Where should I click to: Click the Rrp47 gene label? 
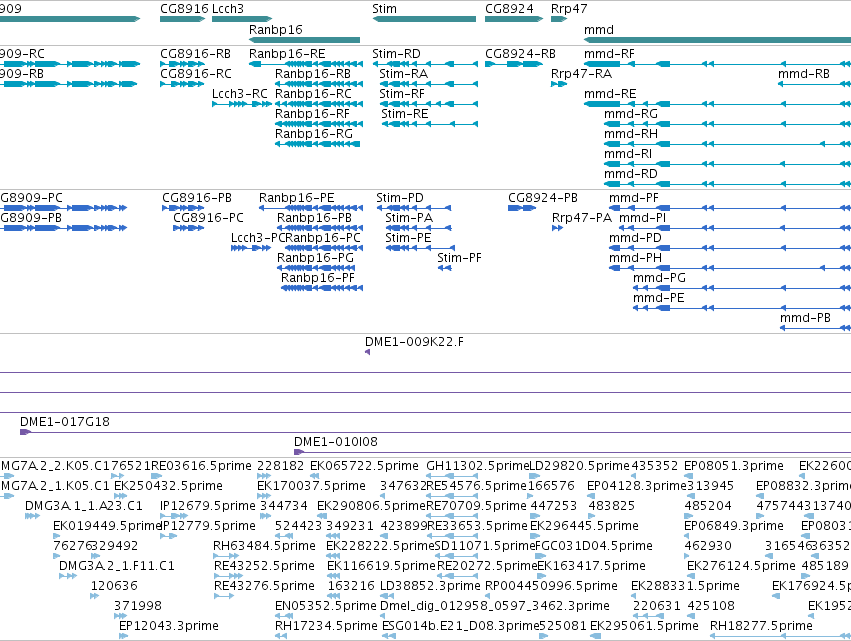[x=569, y=9]
